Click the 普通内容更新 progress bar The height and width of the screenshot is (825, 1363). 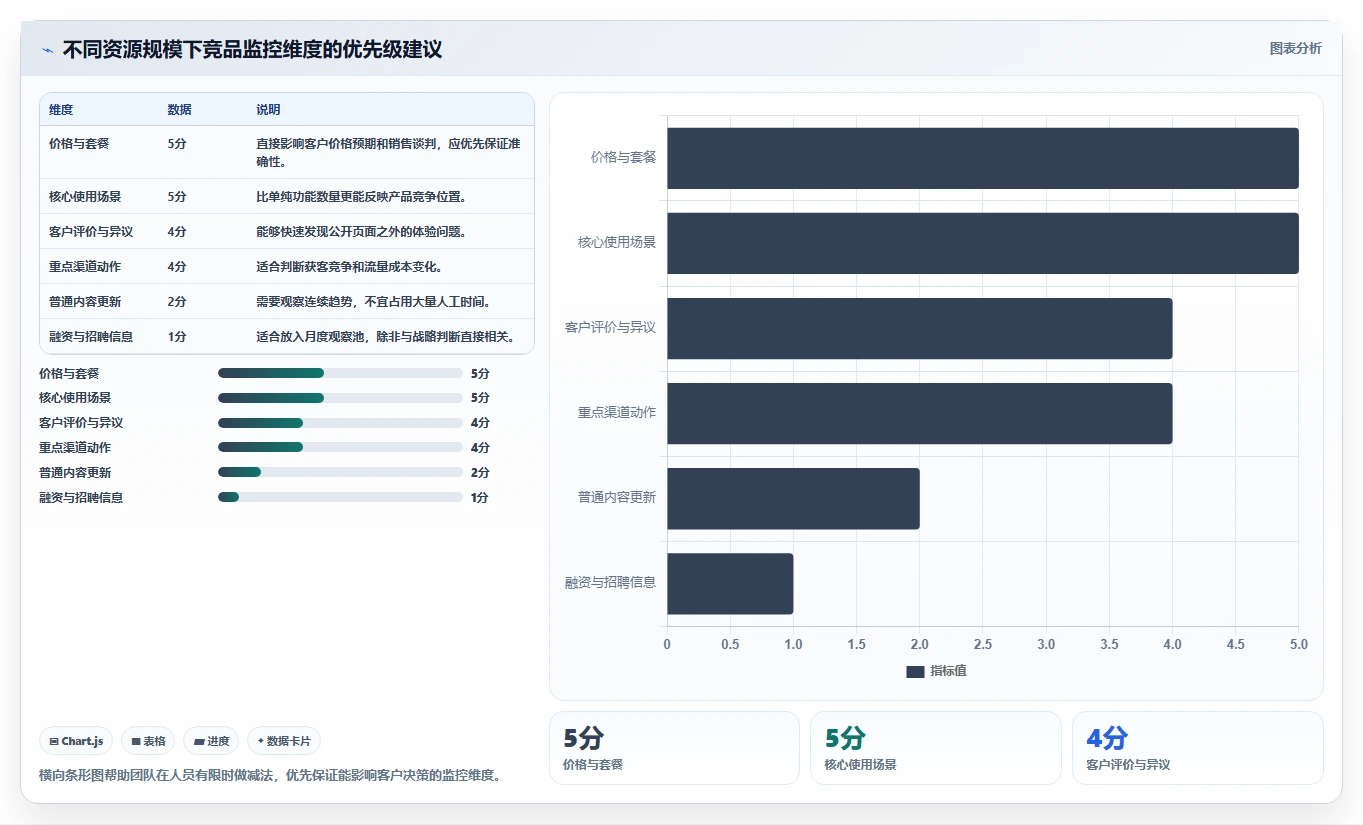tap(340, 472)
